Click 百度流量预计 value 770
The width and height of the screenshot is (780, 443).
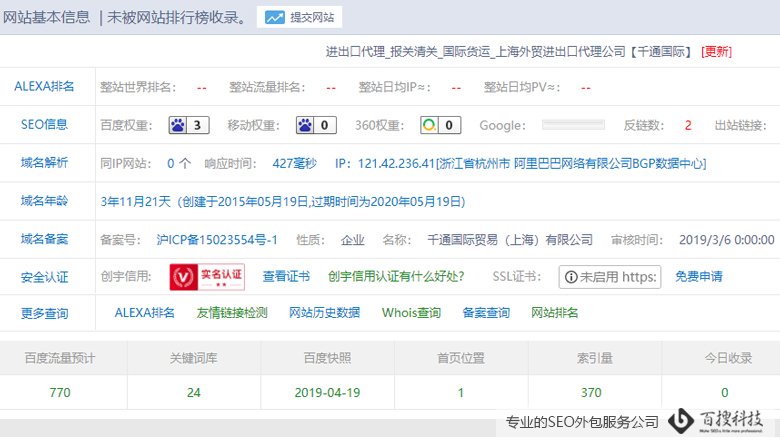click(60, 393)
